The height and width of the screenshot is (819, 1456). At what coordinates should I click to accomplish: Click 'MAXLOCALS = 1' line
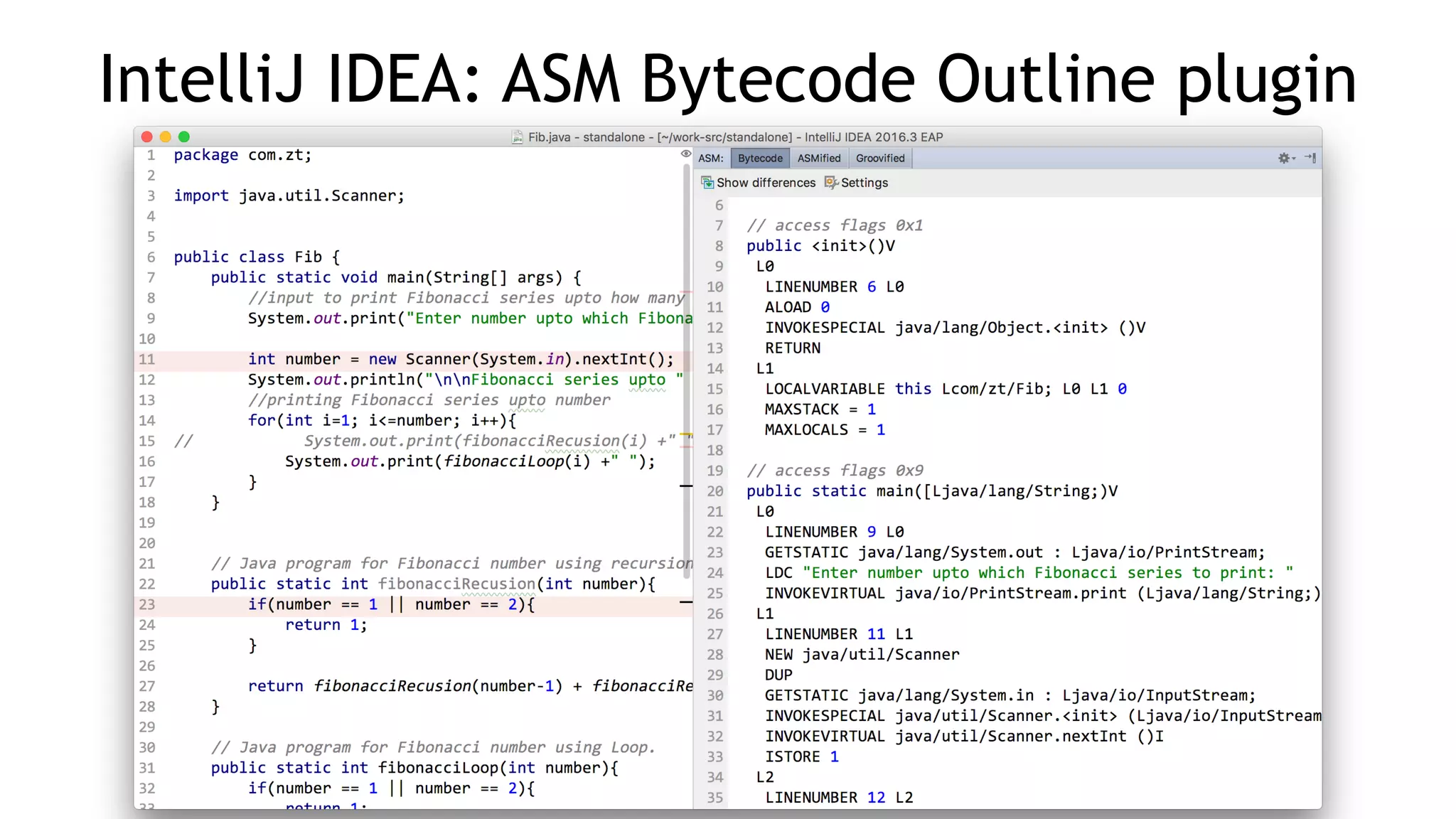[825, 430]
